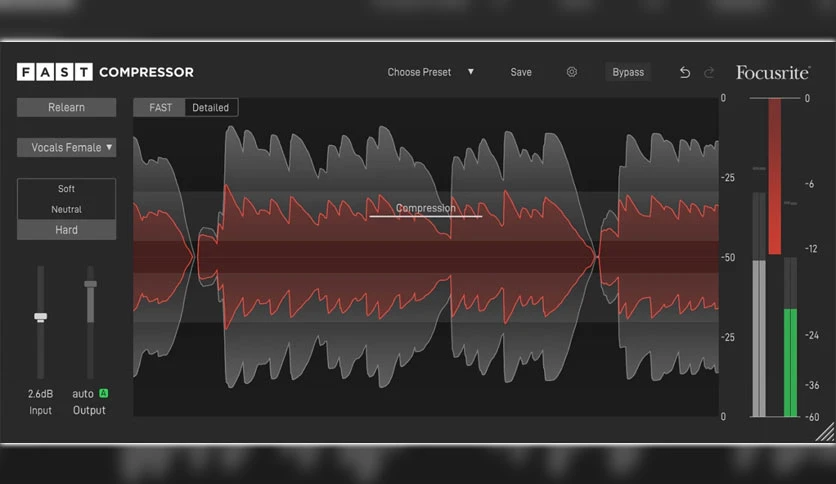Click the FAST logo

pos(54,72)
